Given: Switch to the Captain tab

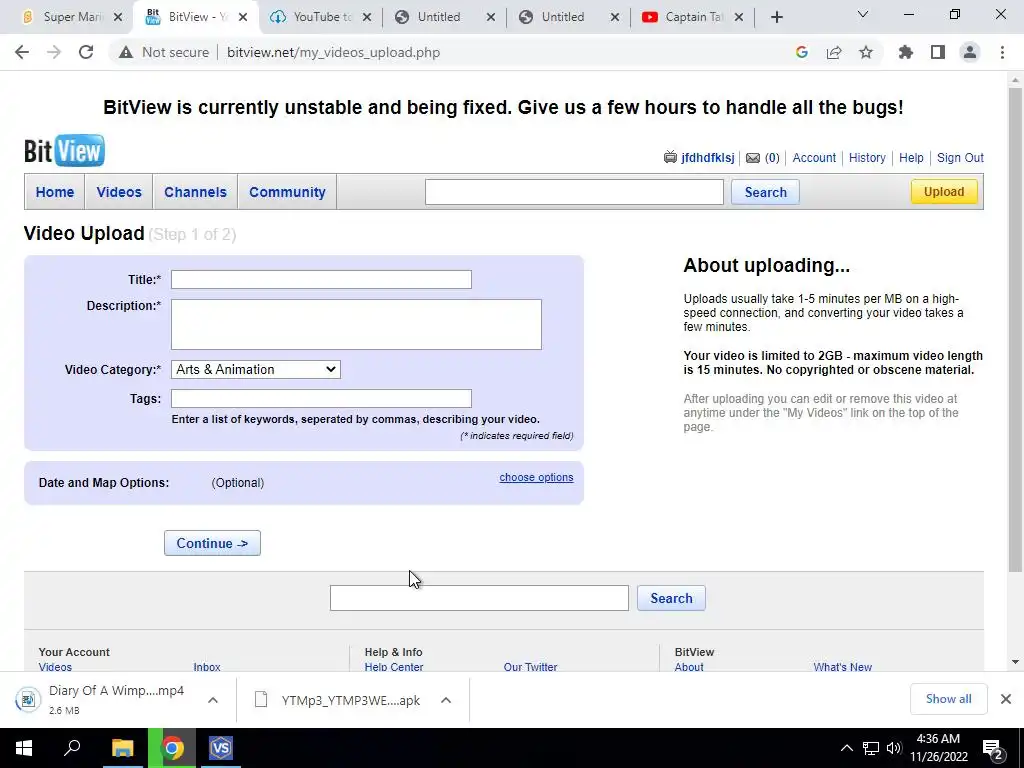Looking at the screenshot, I should point(692,18).
